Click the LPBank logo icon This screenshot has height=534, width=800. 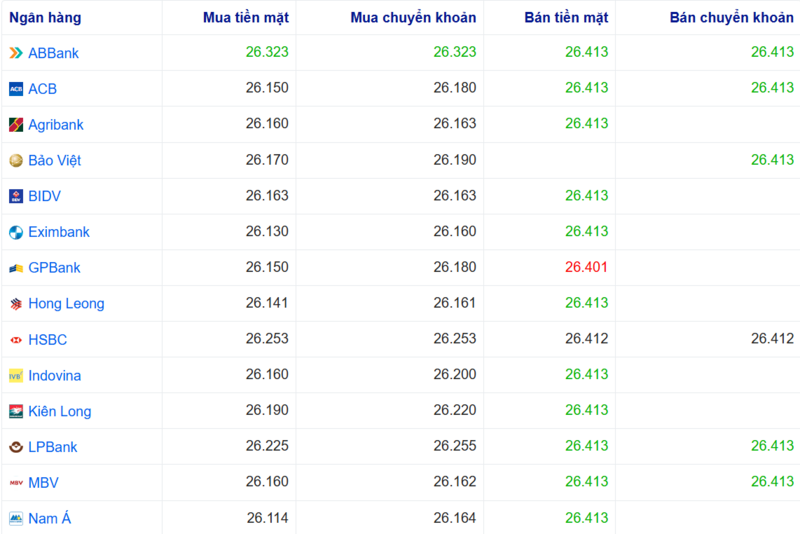point(16,447)
